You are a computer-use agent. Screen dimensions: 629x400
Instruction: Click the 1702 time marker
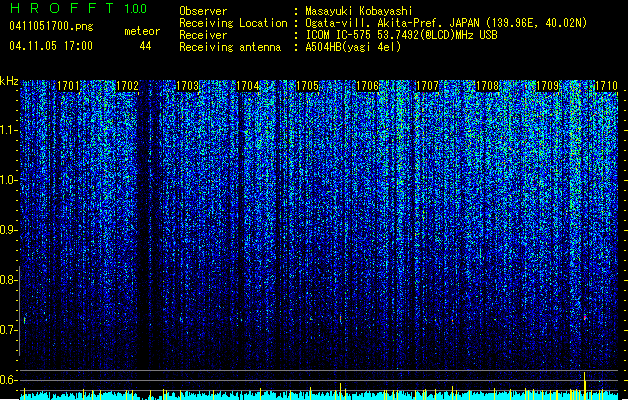click(128, 86)
